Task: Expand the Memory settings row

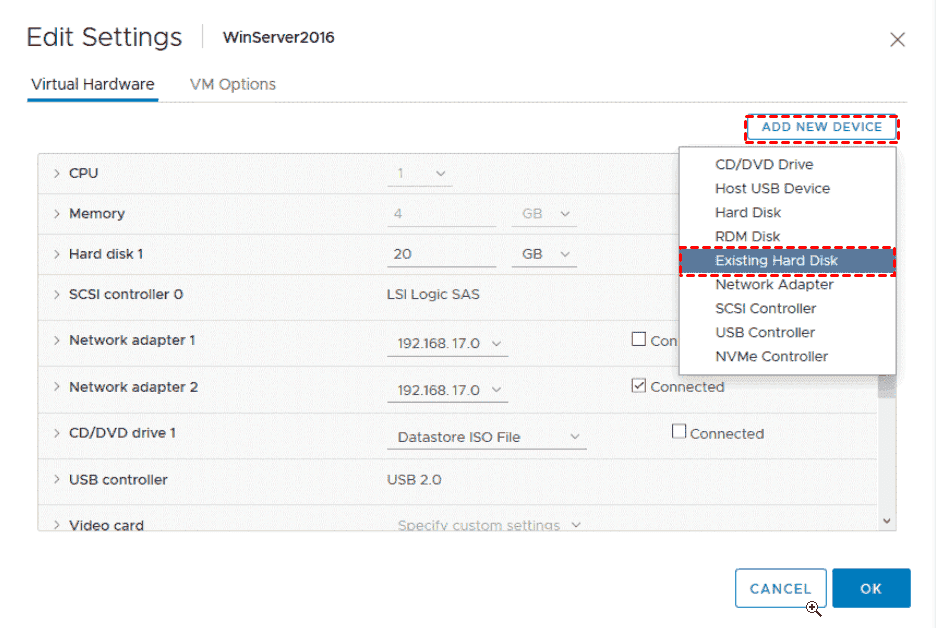Action: point(57,214)
